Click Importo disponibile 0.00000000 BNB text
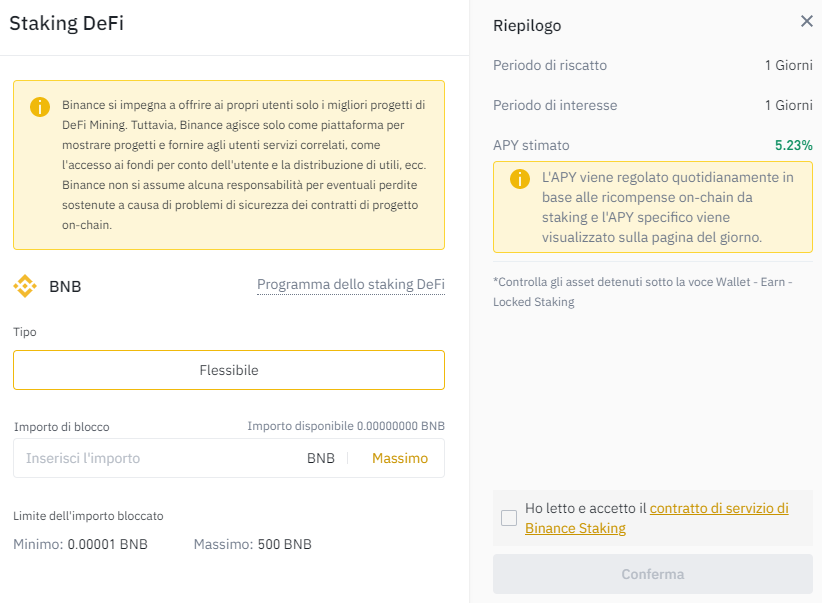Screen dimensions: 822x603 coord(346,426)
